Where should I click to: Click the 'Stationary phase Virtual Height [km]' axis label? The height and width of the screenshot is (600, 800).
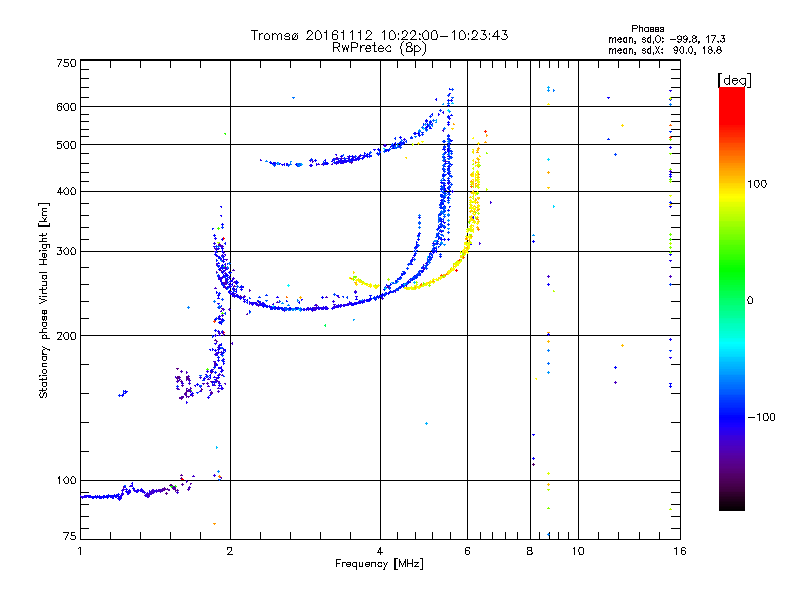click(44, 300)
